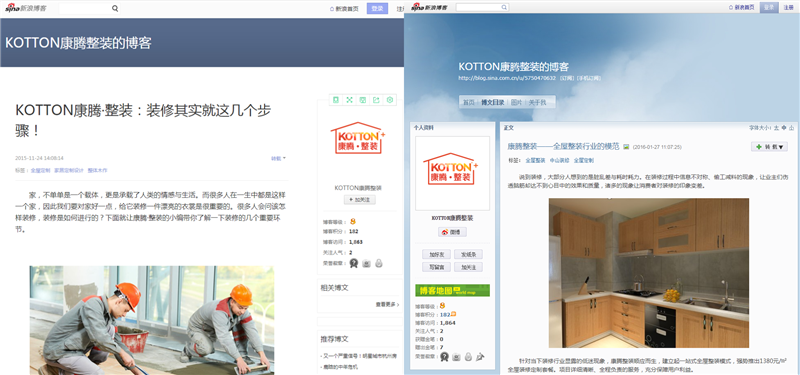Viewport: 800px width, 375px height.
Task: Click right article title 康腾整装——全屋整装行业的模范
Action: pos(563,146)
